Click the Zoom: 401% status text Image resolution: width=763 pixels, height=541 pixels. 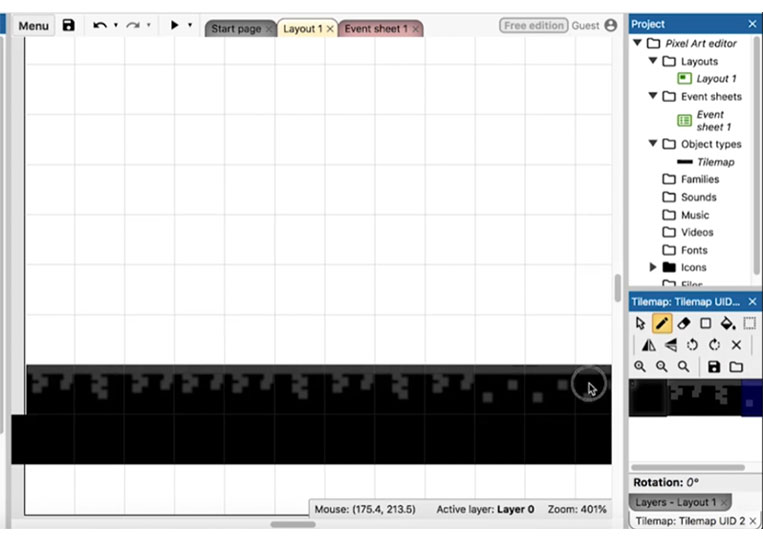point(577,509)
